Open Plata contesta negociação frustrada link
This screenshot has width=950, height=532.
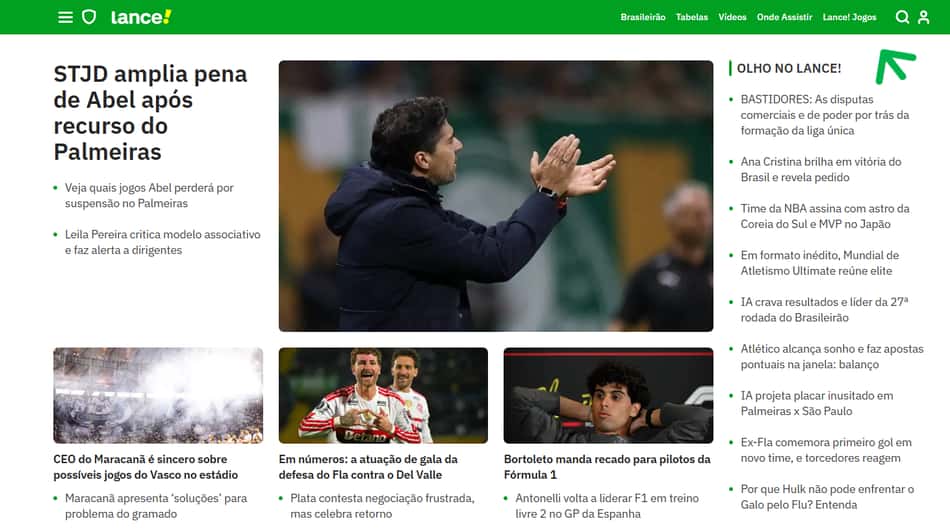coord(382,506)
